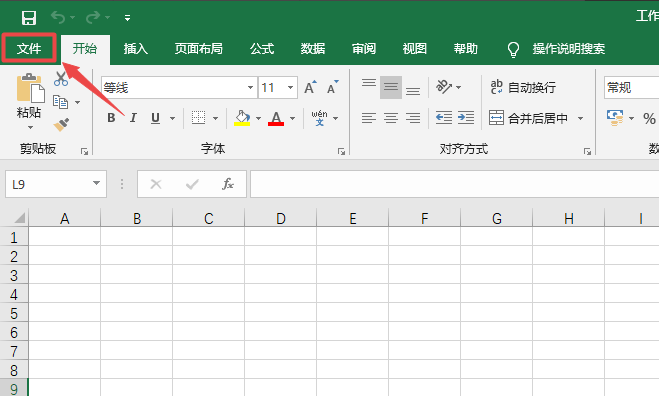Image resolution: width=659 pixels, height=396 pixels.
Task: Save the workbook with the floppy disk icon
Action: 29,18
